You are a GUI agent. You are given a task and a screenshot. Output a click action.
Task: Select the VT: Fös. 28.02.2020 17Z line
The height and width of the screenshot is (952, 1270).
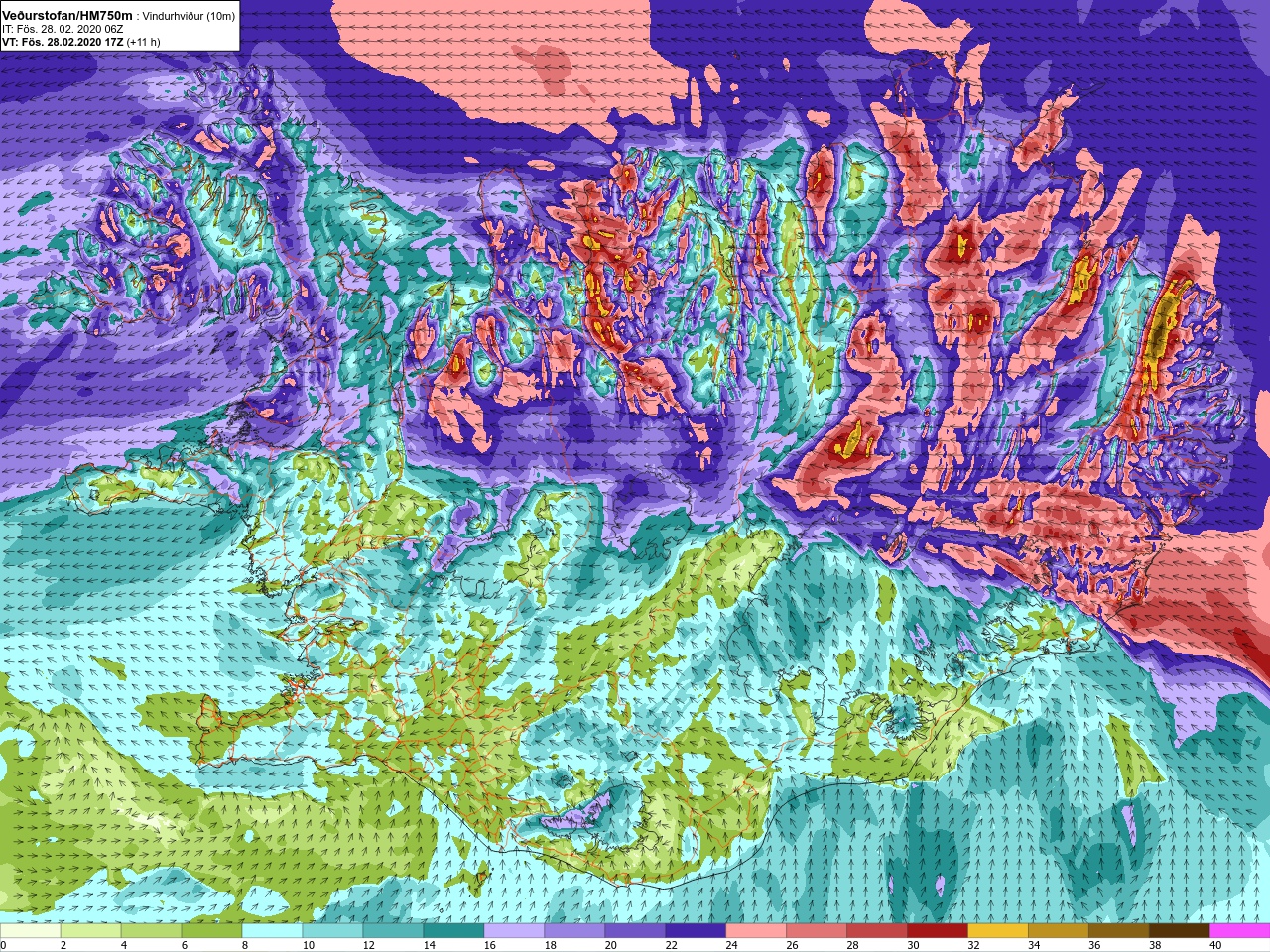(x=63, y=42)
